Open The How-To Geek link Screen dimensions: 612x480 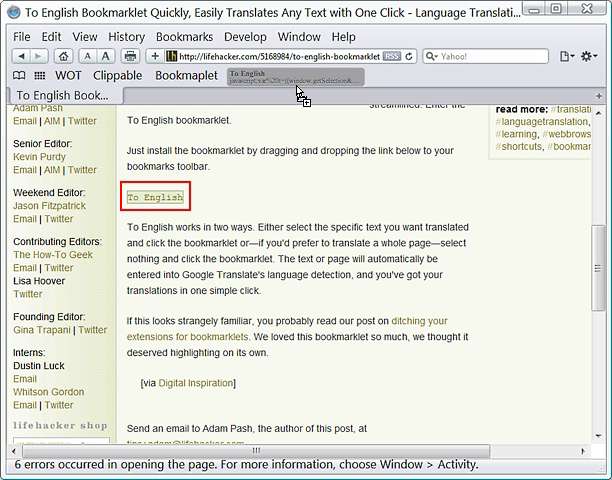point(53,255)
